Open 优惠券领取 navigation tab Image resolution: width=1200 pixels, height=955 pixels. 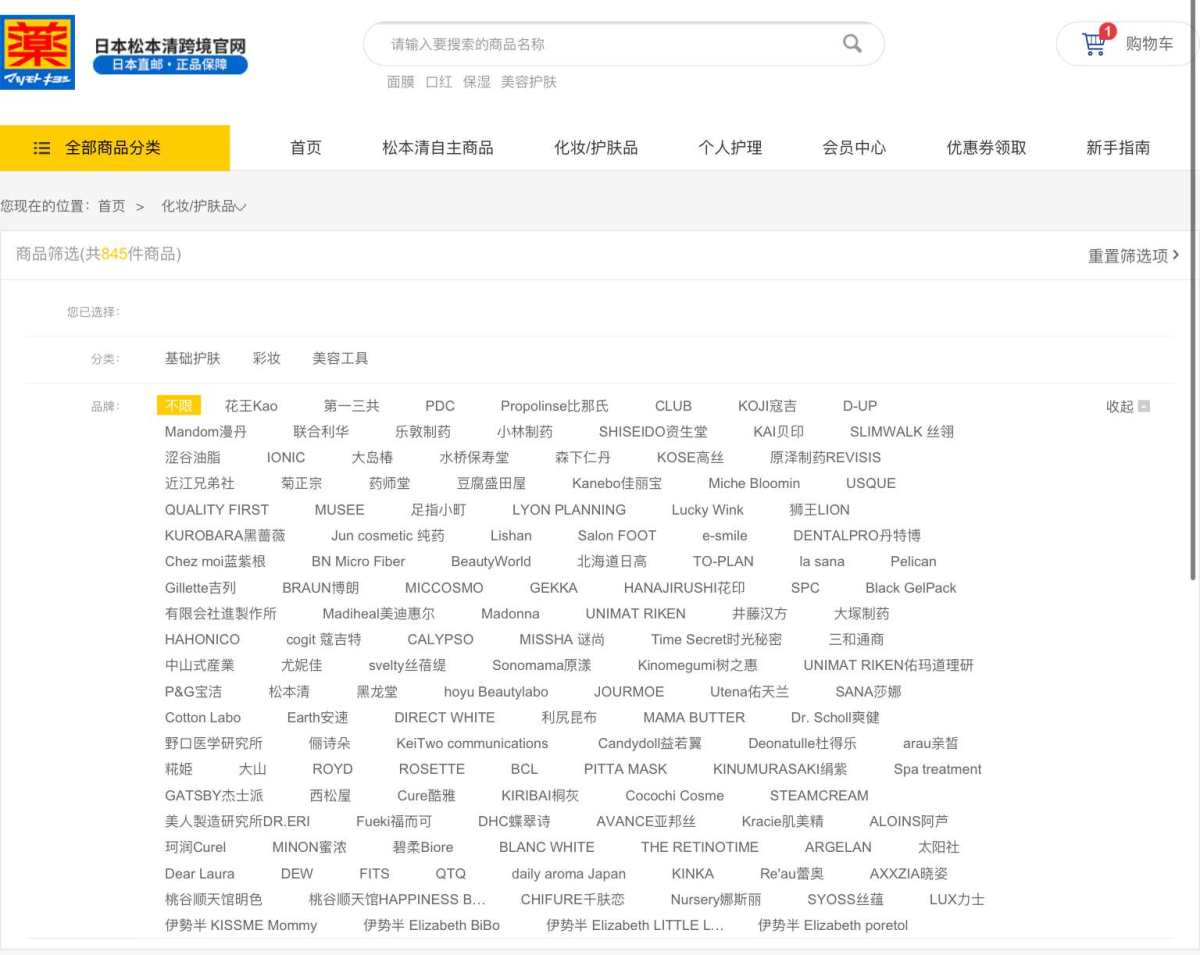[x=986, y=148]
